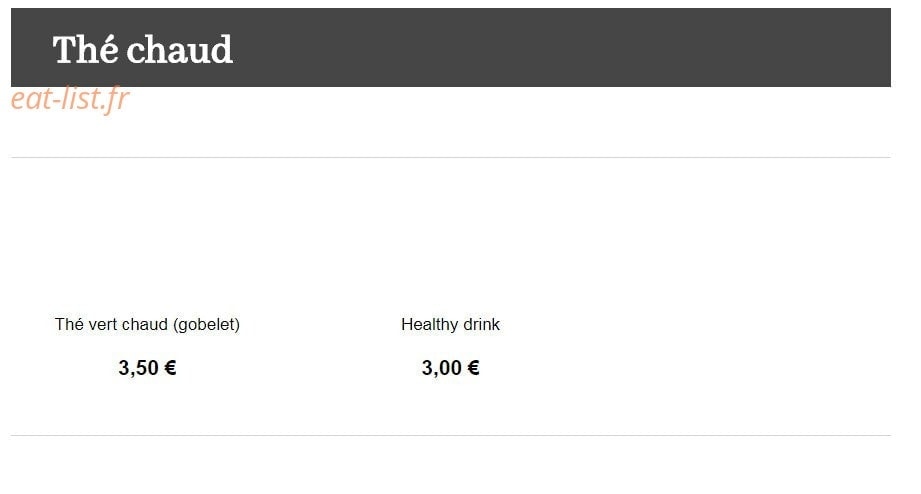Click the 3,50 € price
921x494 pixels.
(147, 368)
